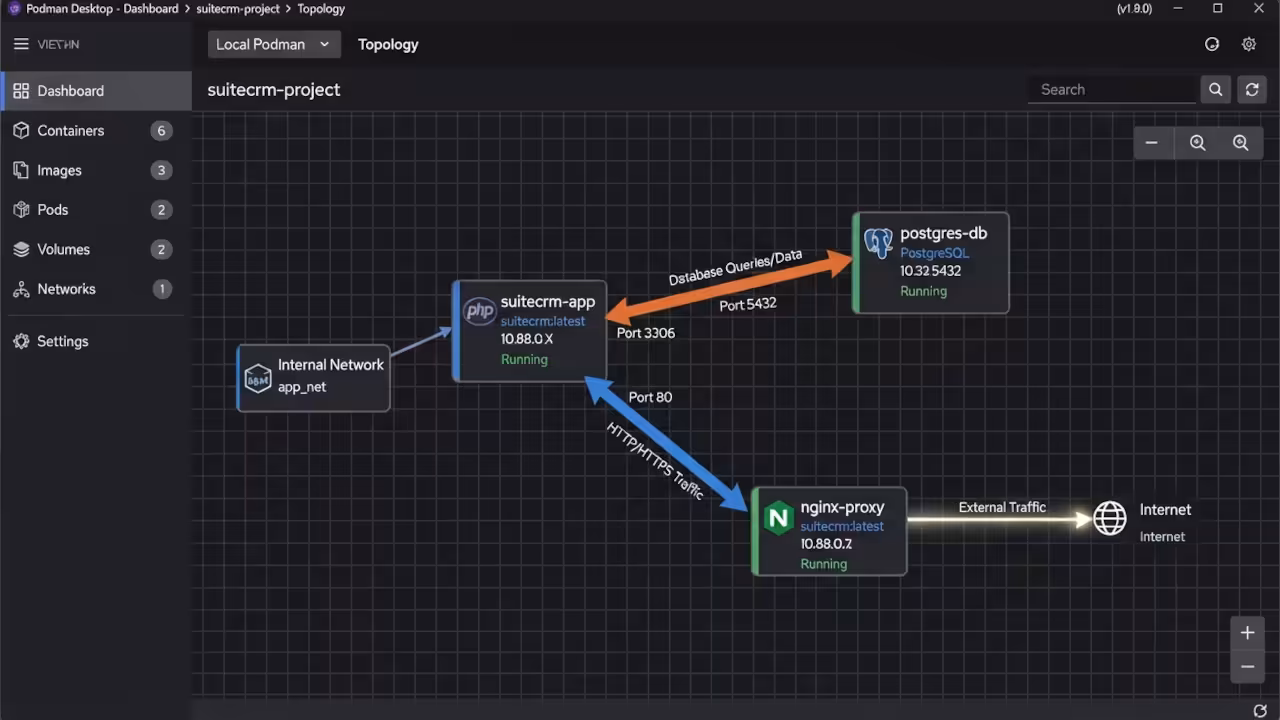Click the Pods box icon
The width and height of the screenshot is (1280, 720).
(x=21, y=210)
